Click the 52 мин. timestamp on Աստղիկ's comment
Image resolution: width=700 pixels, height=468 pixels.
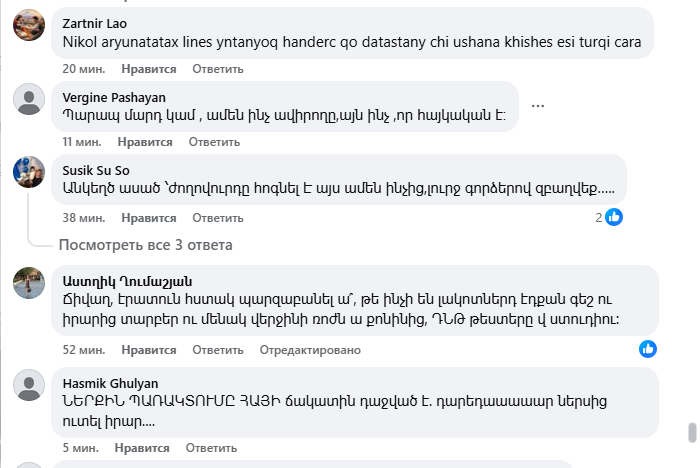click(x=83, y=350)
